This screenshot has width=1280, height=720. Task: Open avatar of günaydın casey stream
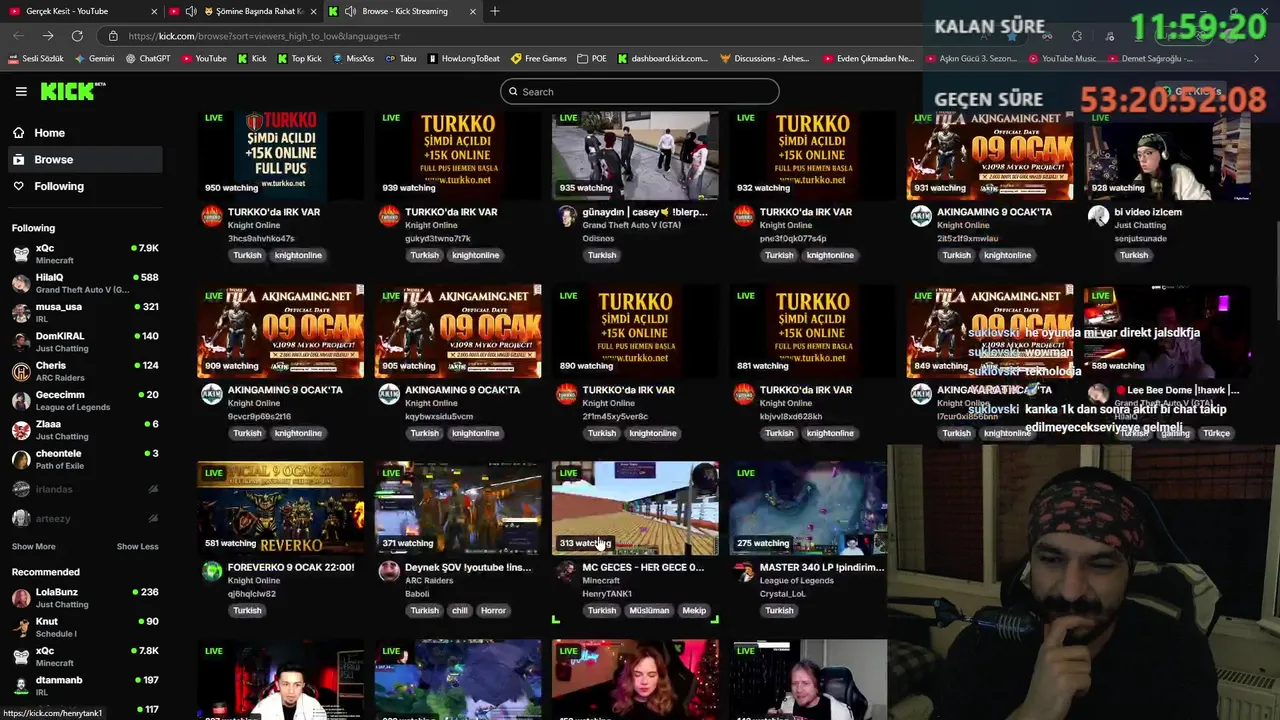pyautogui.click(x=566, y=216)
